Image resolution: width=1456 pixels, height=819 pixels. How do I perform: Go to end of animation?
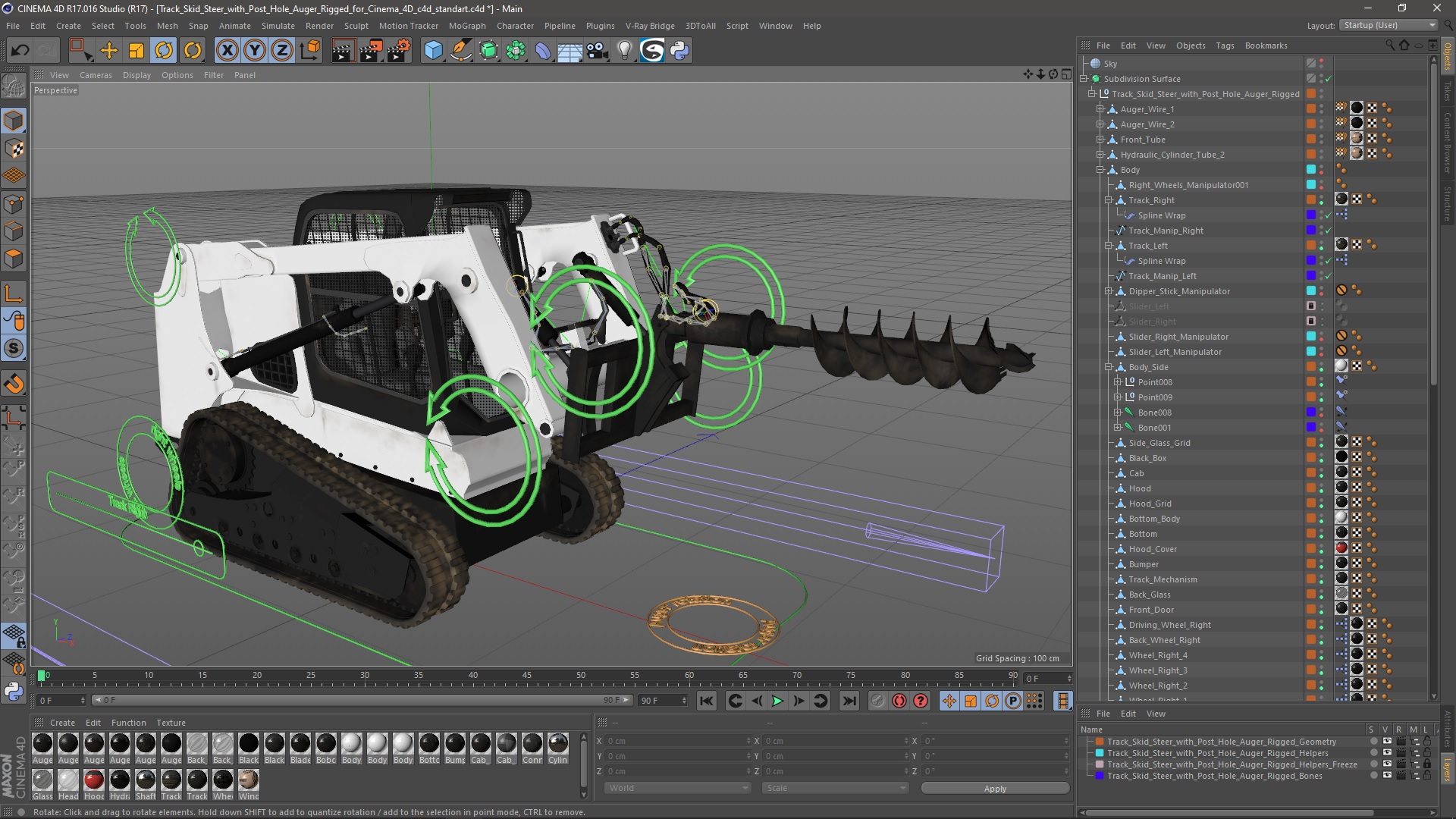point(849,701)
